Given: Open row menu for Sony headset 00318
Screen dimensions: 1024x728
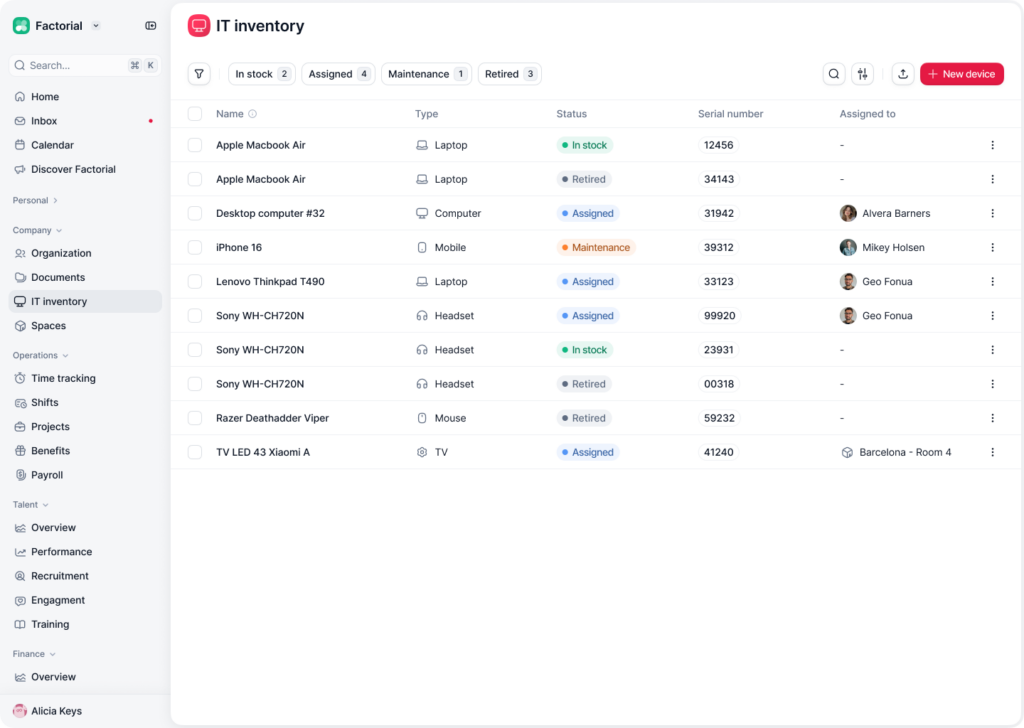Looking at the screenshot, I should [x=993, y=384].
